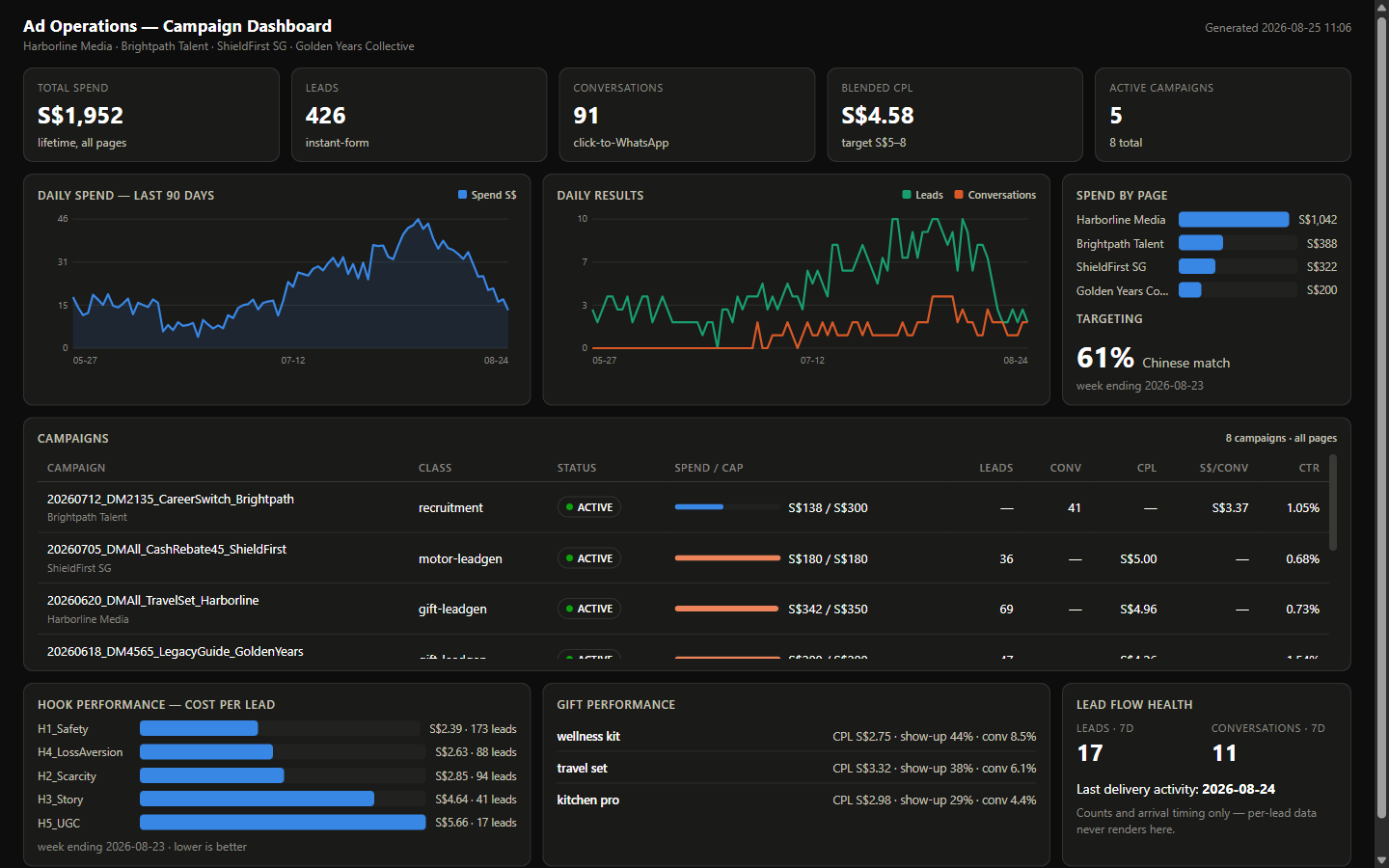Click the page scrollbar up arrow
Screen dimensions: 1389x868
pos(1381,7)
